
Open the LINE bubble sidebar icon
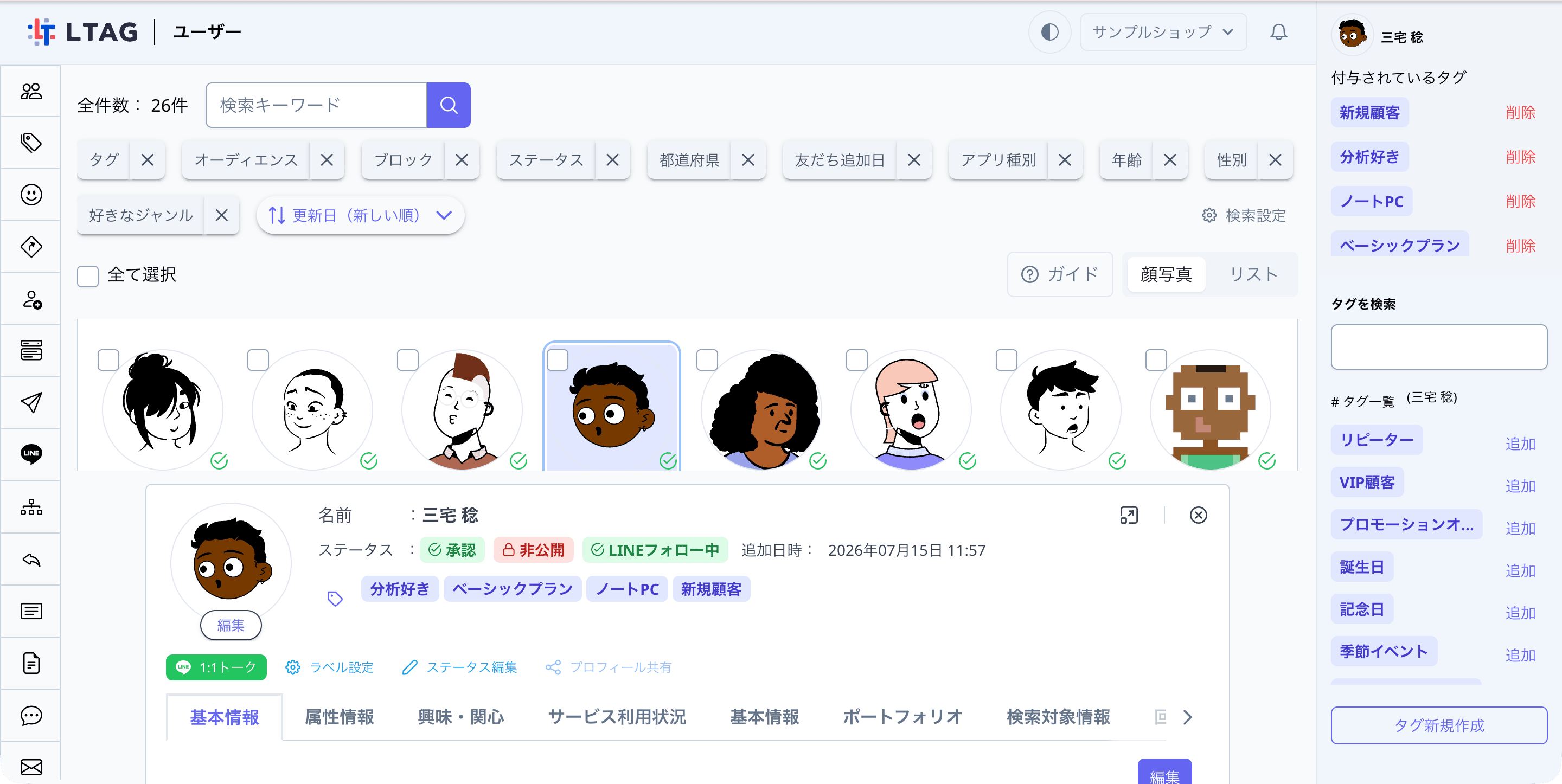tap(31, 454)
